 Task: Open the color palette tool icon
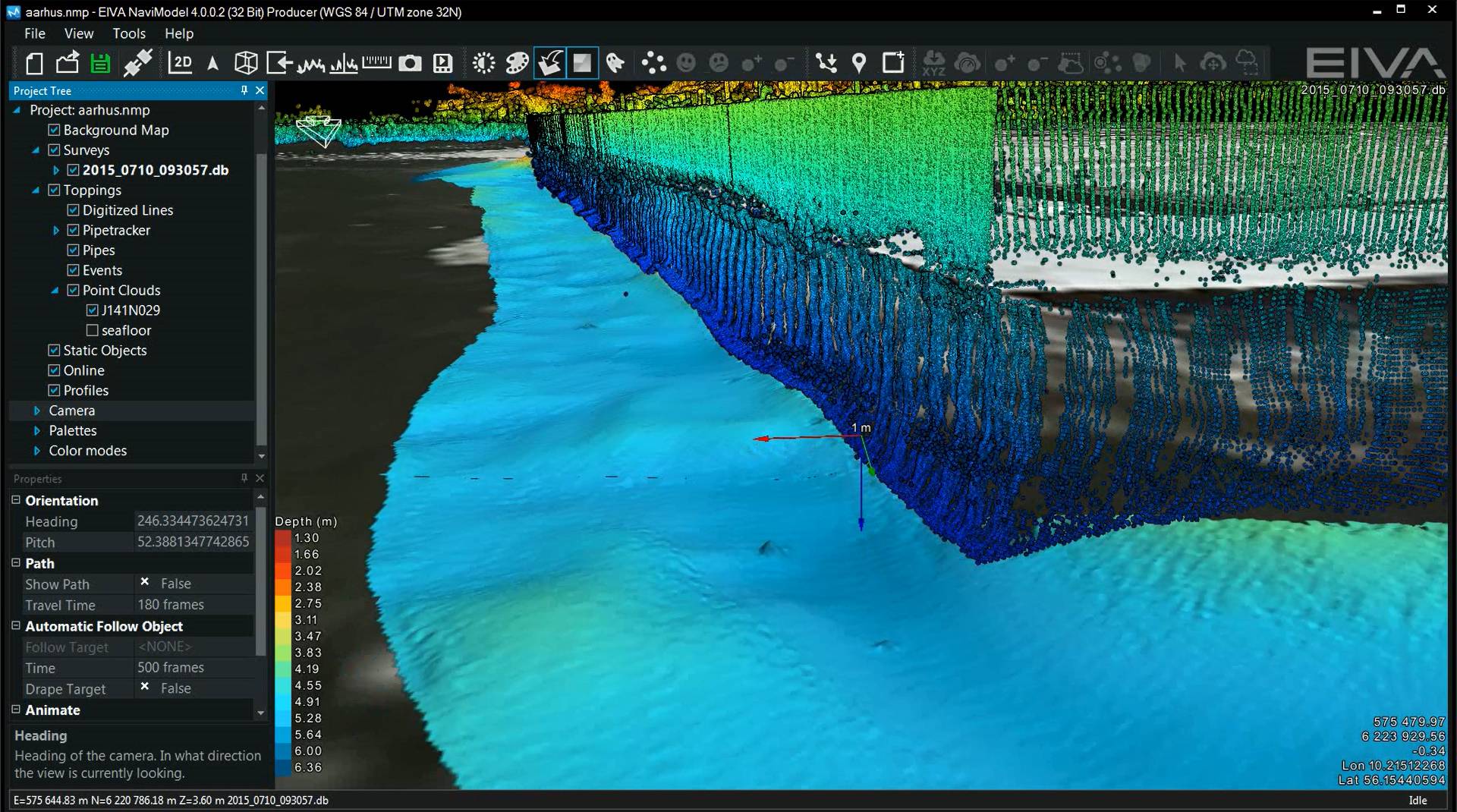[x=517, y=63]
